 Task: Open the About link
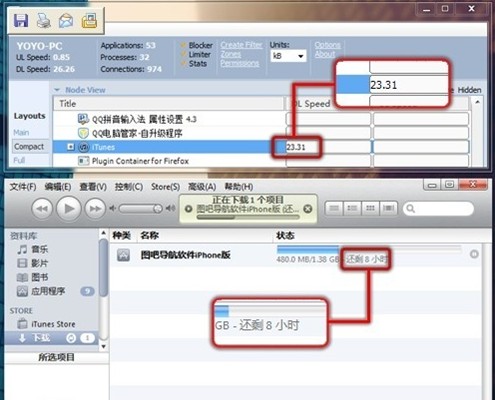click(325, 54)
